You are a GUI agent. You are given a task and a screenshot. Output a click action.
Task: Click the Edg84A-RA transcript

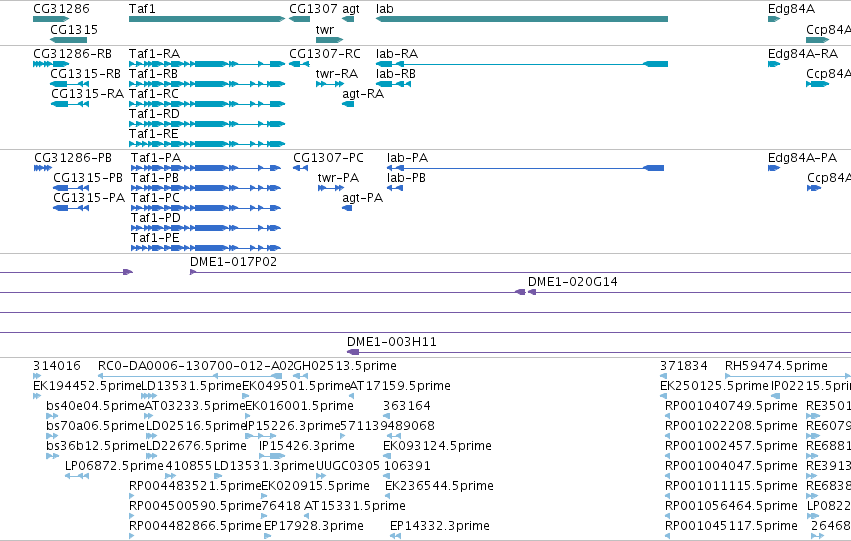coord(774,64)
